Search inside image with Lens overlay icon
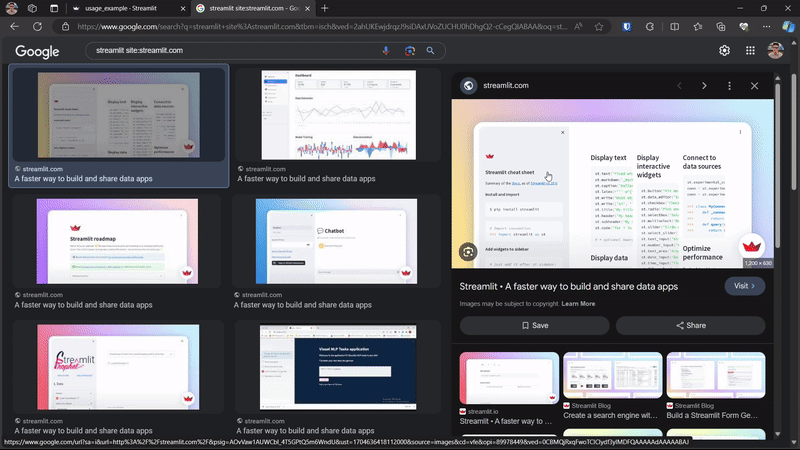This screenshot has height=450, width=800. coord(466,251)
